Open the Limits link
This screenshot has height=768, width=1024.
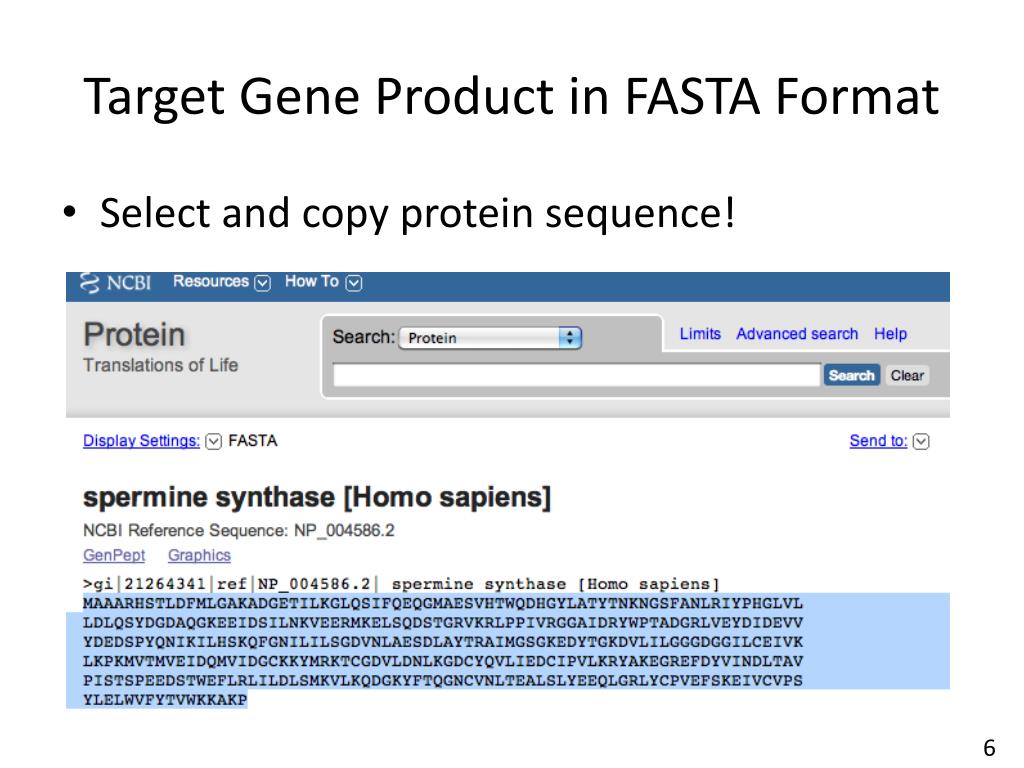[700, 334]
